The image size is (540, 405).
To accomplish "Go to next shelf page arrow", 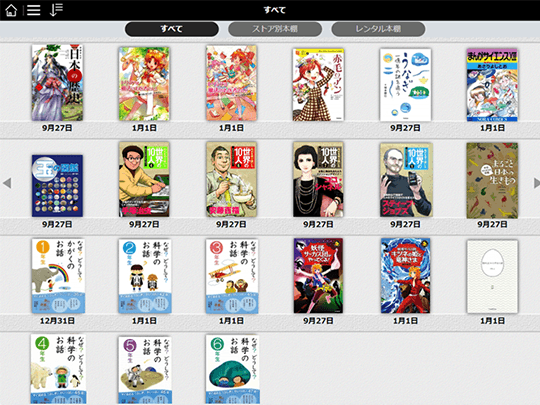I will [x=536, y=183].
